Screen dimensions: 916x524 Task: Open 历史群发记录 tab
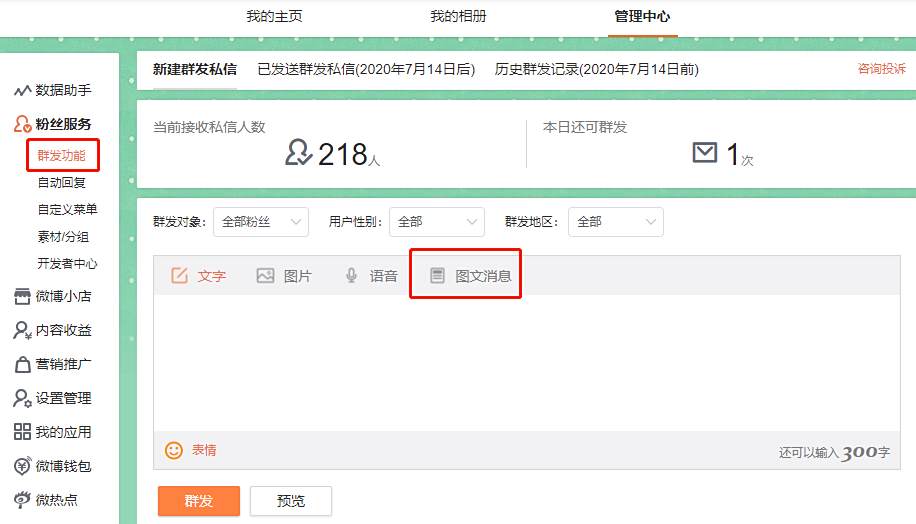(596, 70)
